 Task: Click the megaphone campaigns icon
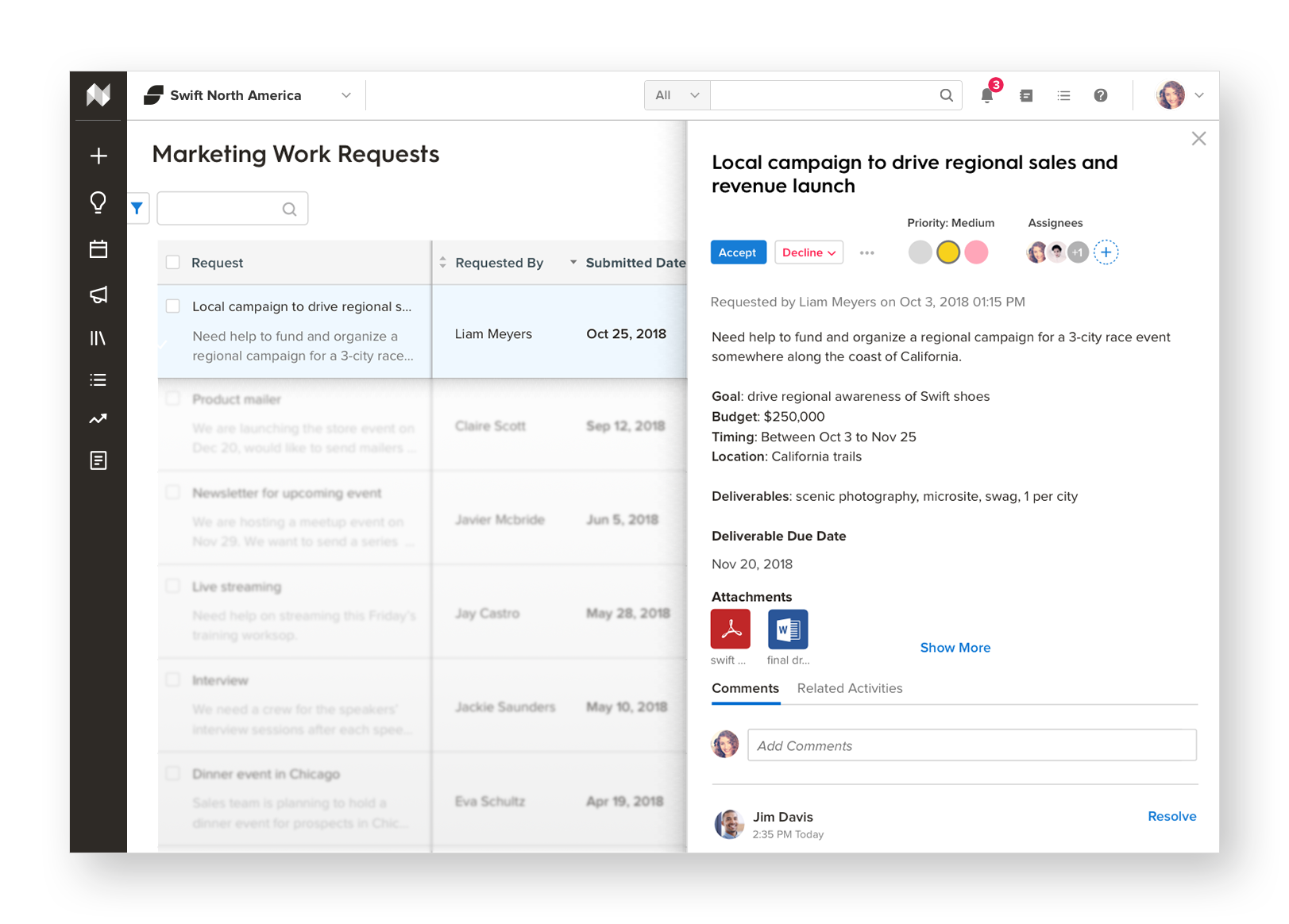pos(98,295)
